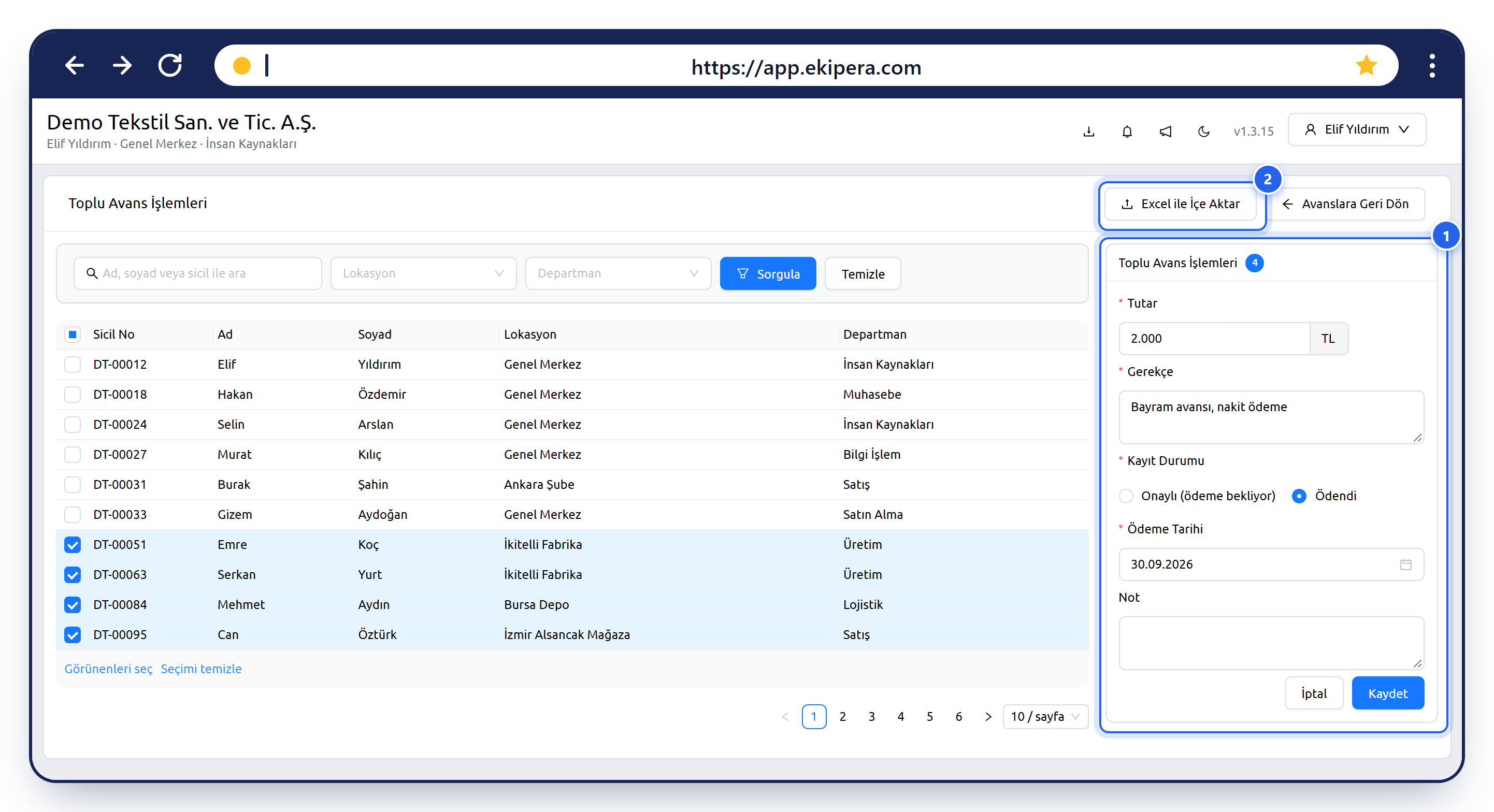Check the row DT-00012 Elif Yıldırım
Viewport: 1494px width, 812px height.
tap(73, 365)
